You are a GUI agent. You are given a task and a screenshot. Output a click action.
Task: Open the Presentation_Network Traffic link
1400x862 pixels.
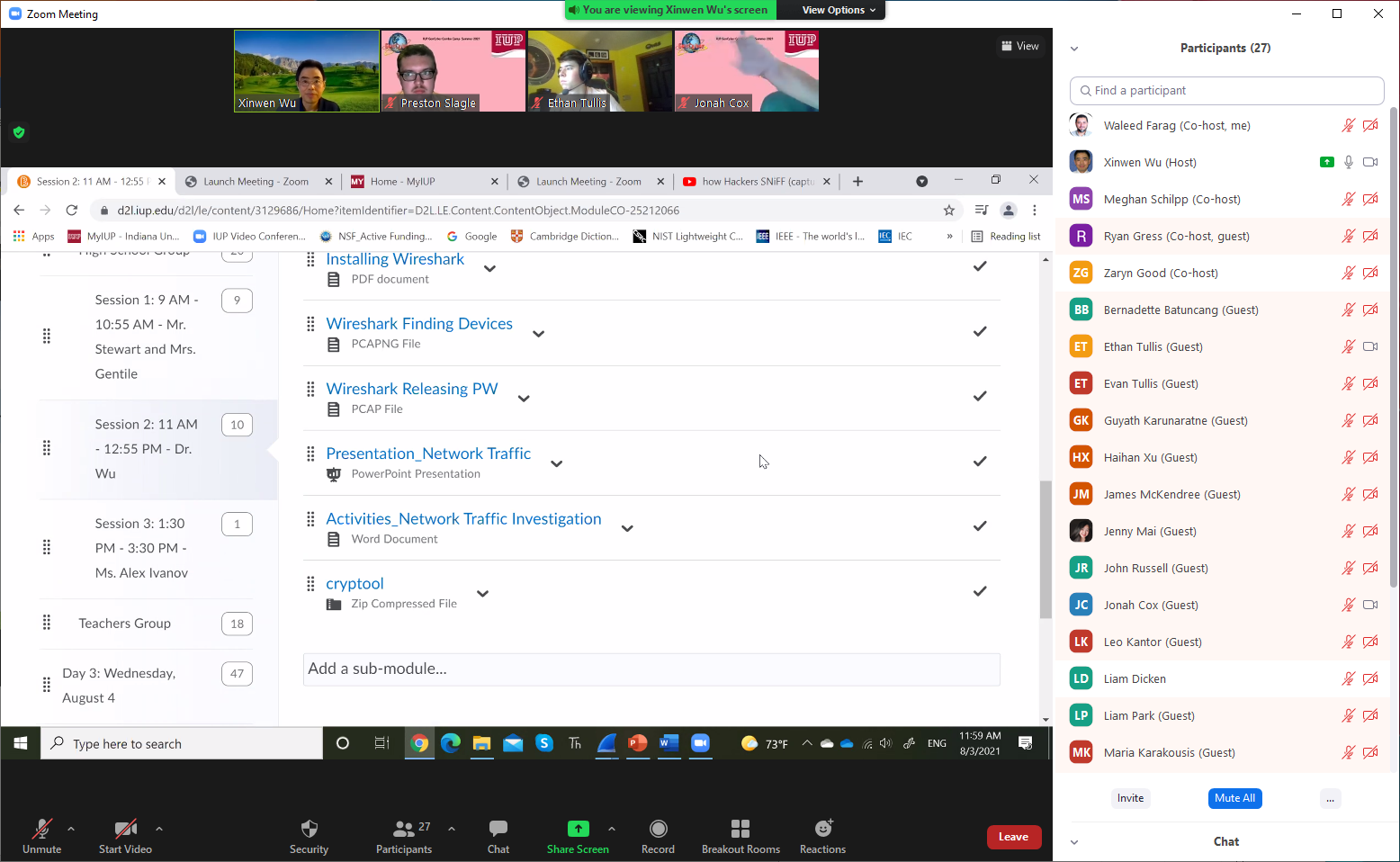pos(428,453)
